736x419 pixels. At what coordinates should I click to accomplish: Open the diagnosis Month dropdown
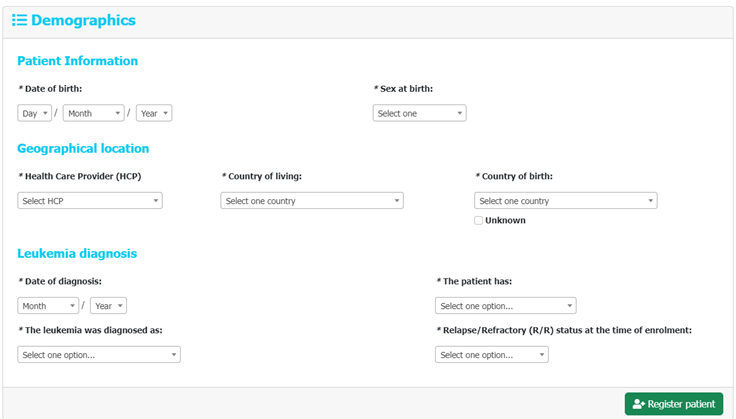[48, 306]
